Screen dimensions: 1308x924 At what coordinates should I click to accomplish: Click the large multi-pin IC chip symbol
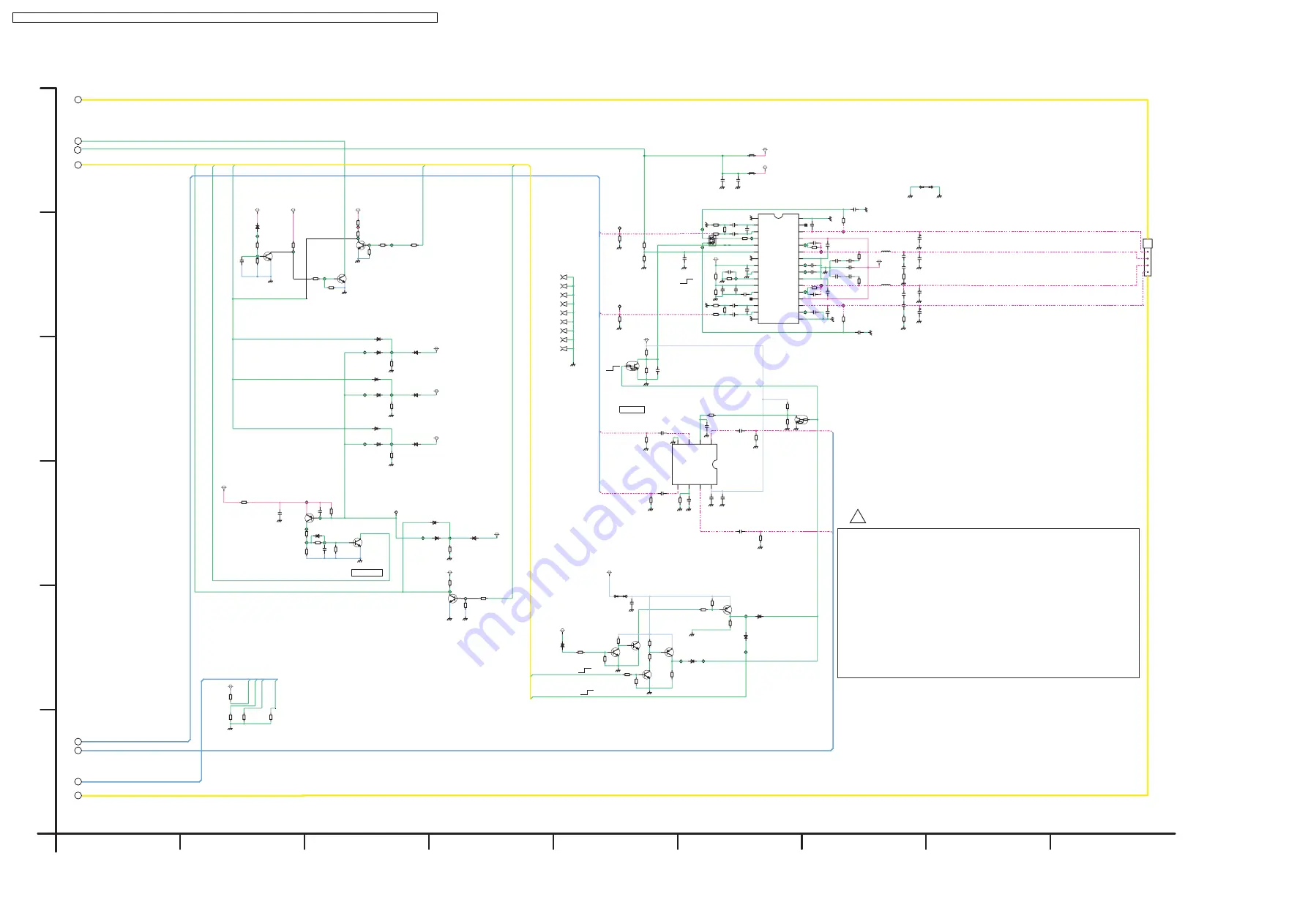pyautogui.click(x=778, y=268)
